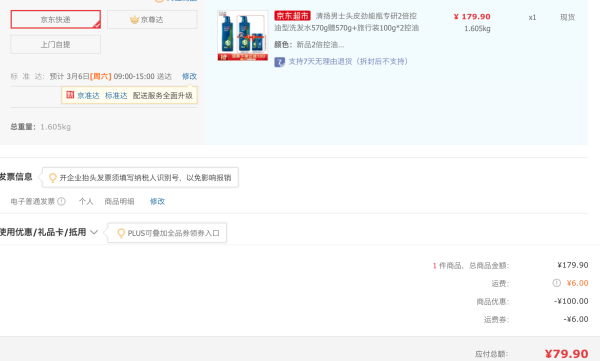Image resolution: width=600 pixels, height=361 pixels.
Task: Select 京东快递 delivery option
Action: coord(55,20)
